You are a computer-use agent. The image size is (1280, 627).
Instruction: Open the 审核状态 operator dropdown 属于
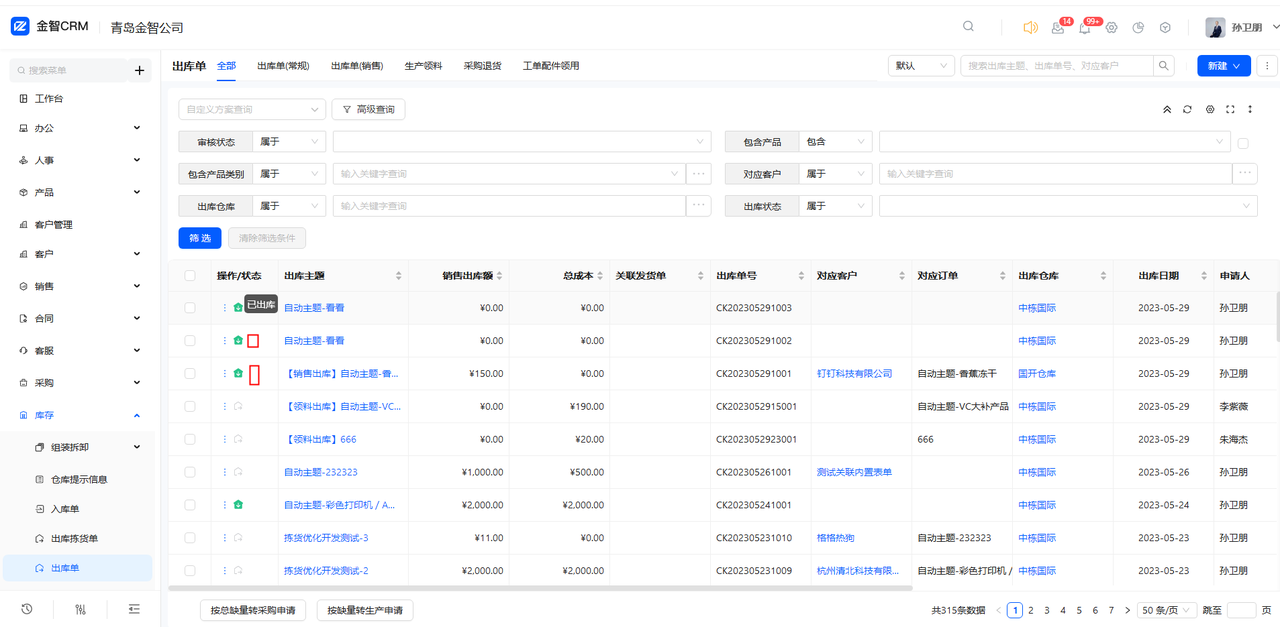click(x=289, y=142)
